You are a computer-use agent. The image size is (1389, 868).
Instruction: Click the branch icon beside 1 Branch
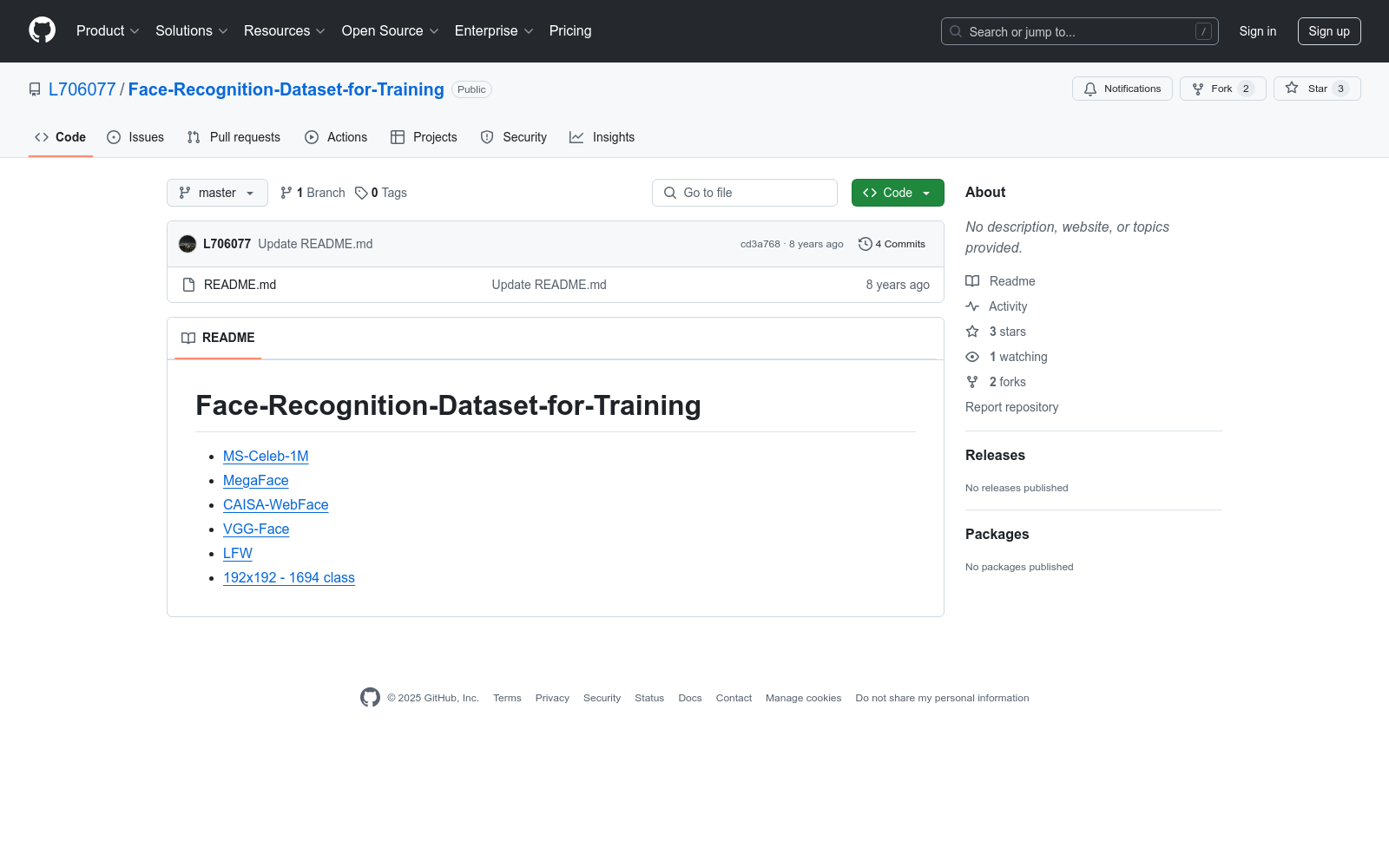tap(286, 193)
